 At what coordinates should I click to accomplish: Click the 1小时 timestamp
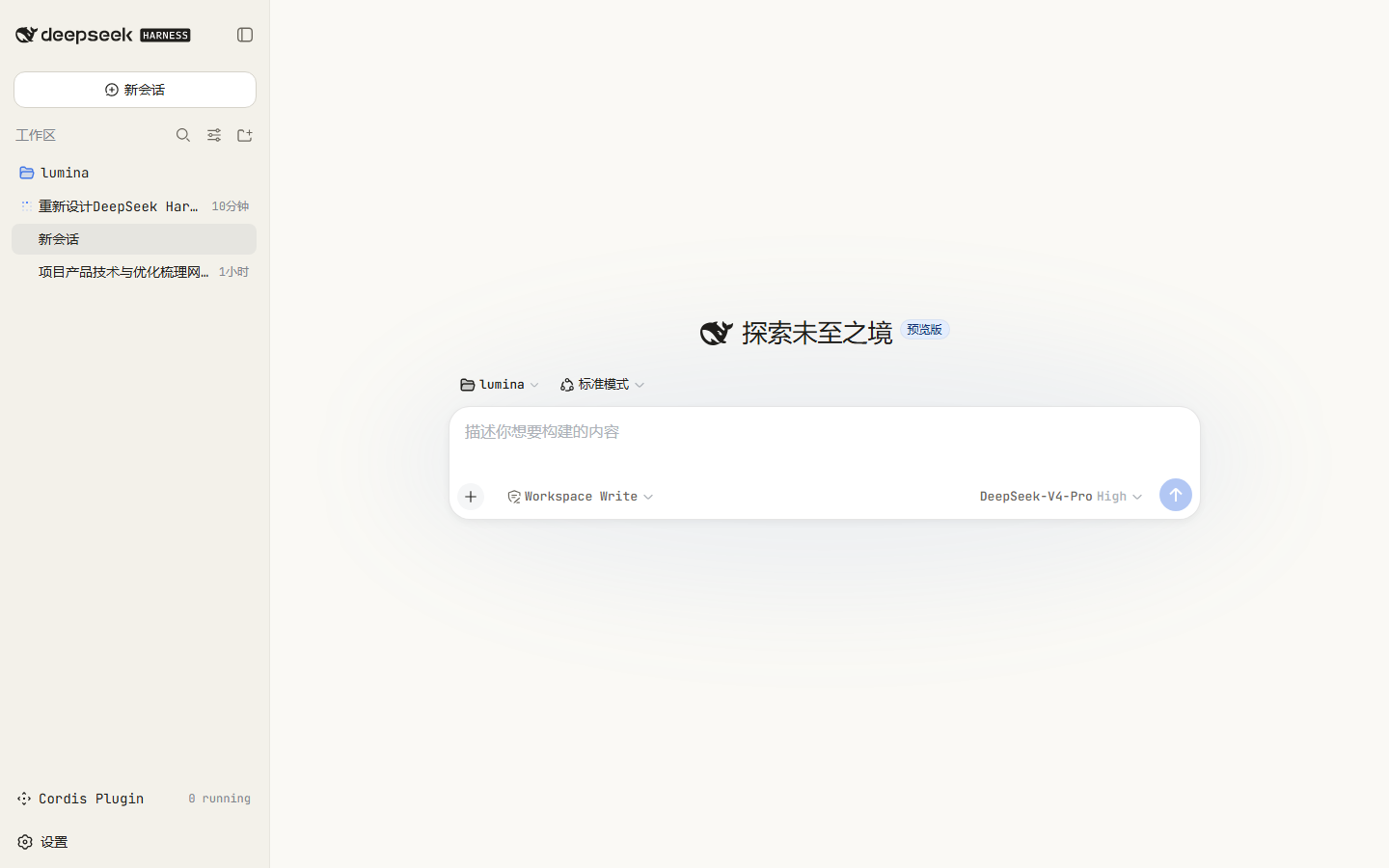(x=233, y=272)
